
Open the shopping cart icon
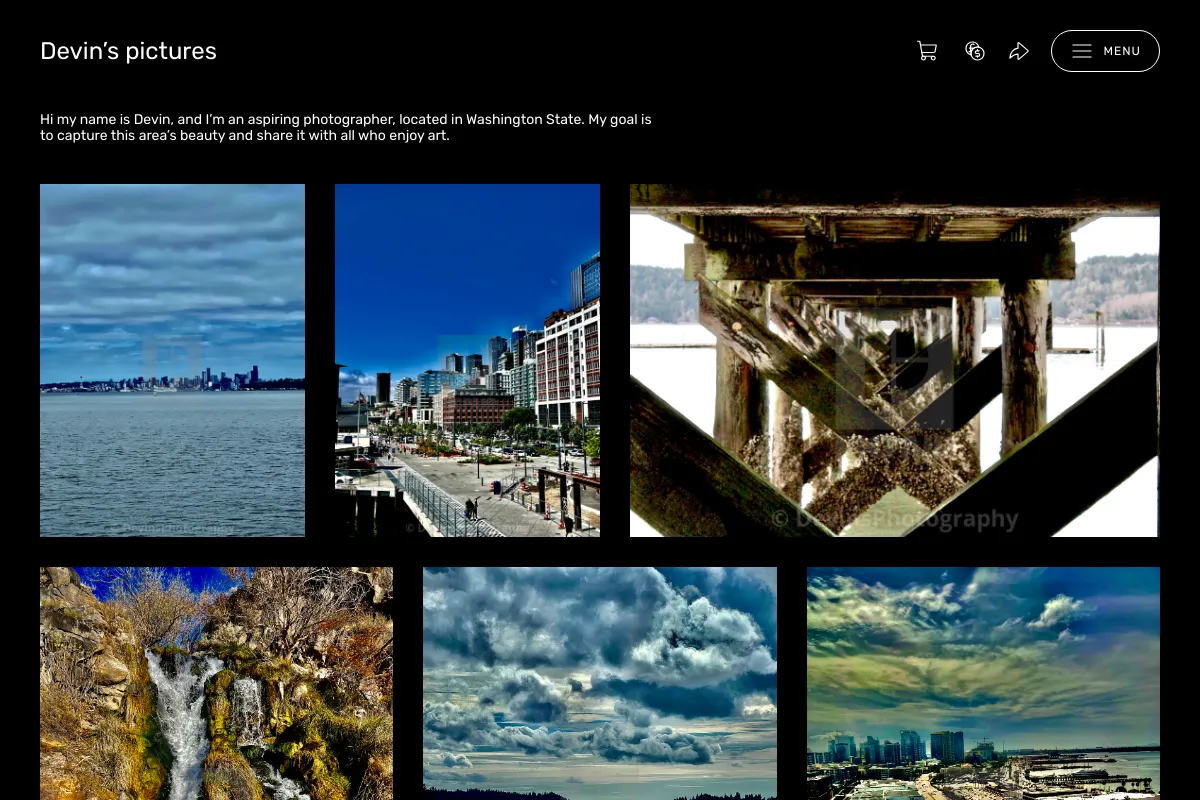(927, 51)
